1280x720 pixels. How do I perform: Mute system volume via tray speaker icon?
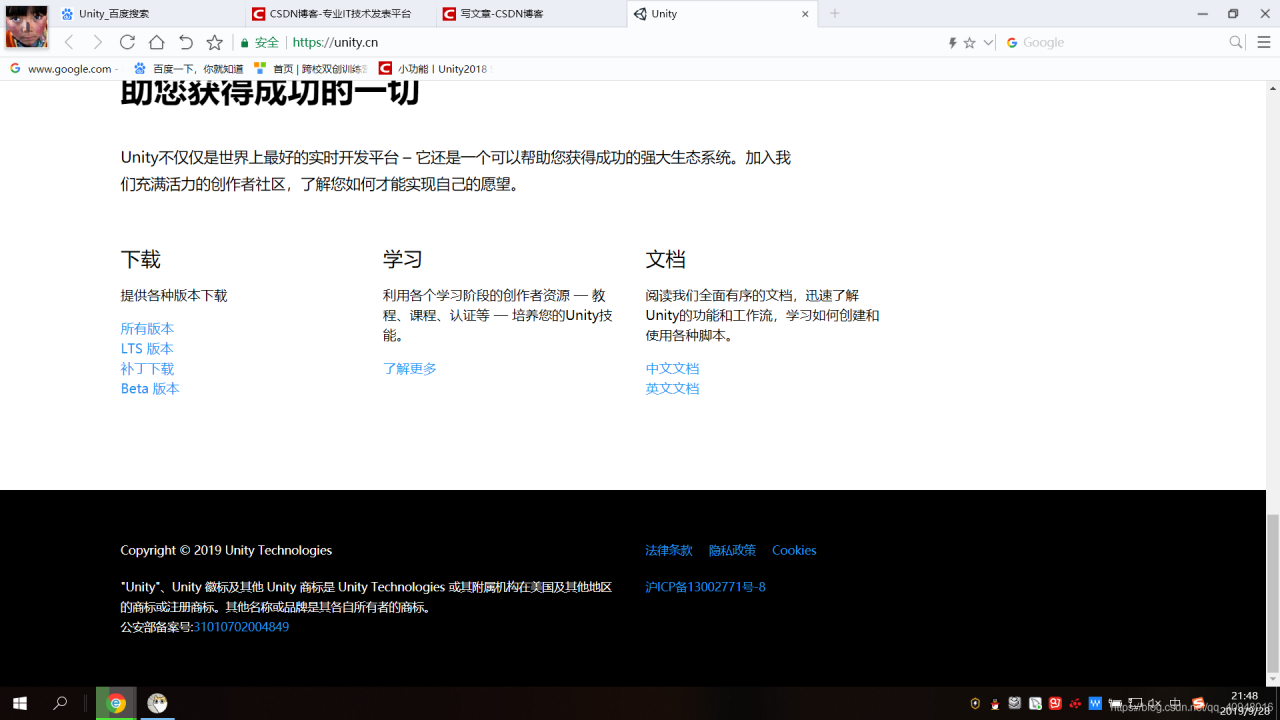pyautogui.click(x=1155, y=703)
